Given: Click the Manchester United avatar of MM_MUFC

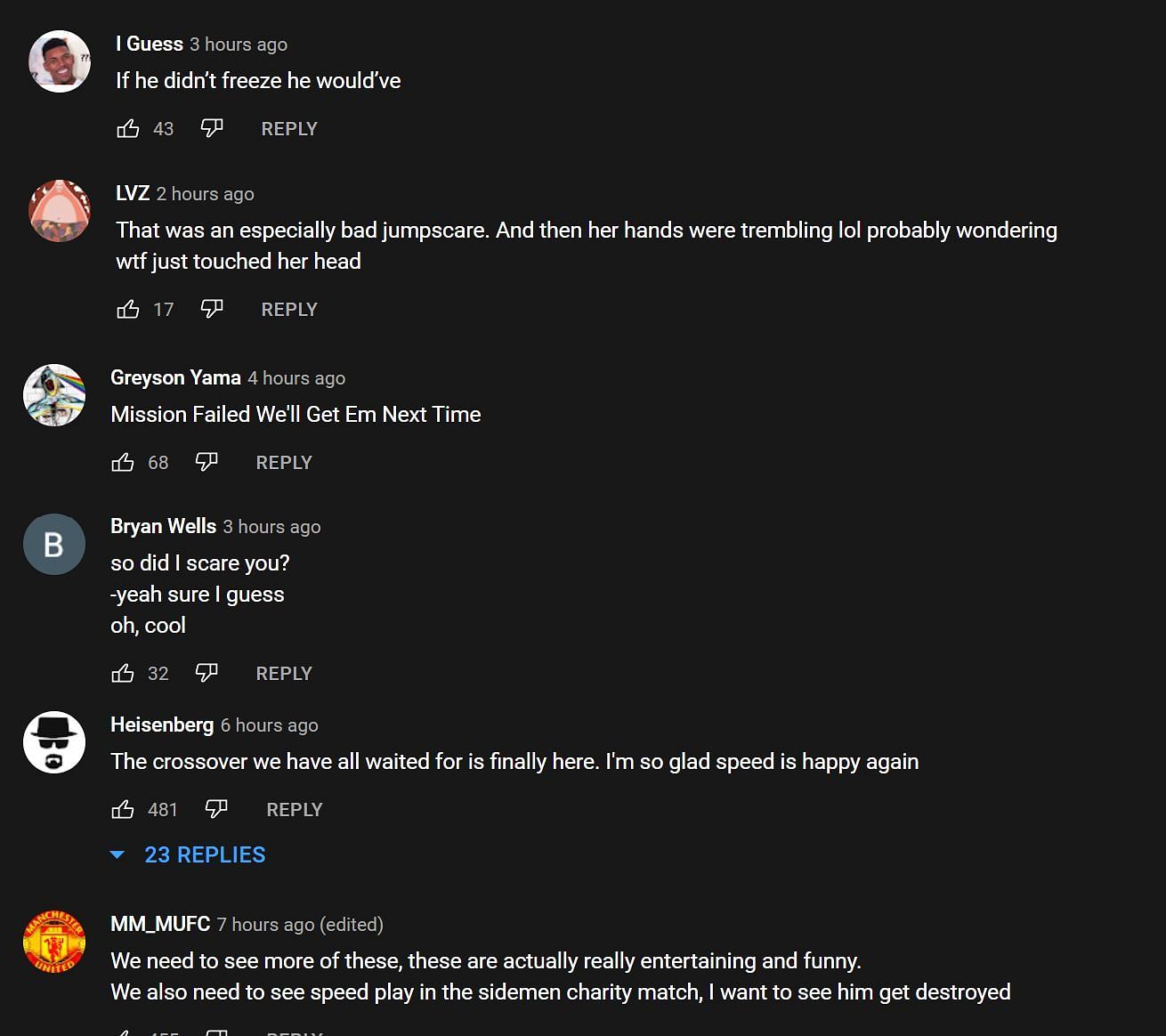Looking at the screenshot, I should (x=54, y=941).
